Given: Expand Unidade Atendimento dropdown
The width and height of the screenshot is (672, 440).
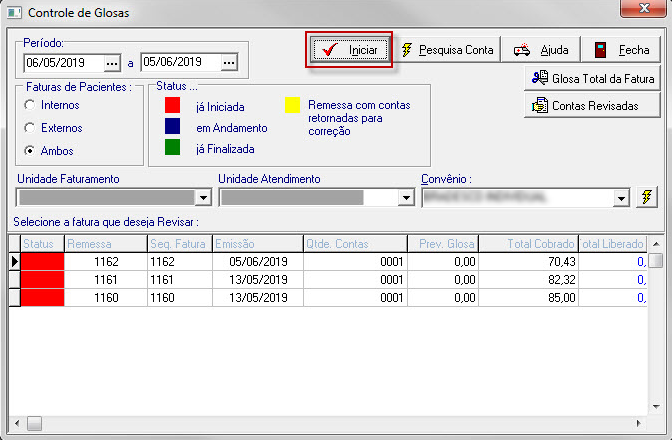Looking at the screenshot, I should pyautogui.click(x=405, y=198).
